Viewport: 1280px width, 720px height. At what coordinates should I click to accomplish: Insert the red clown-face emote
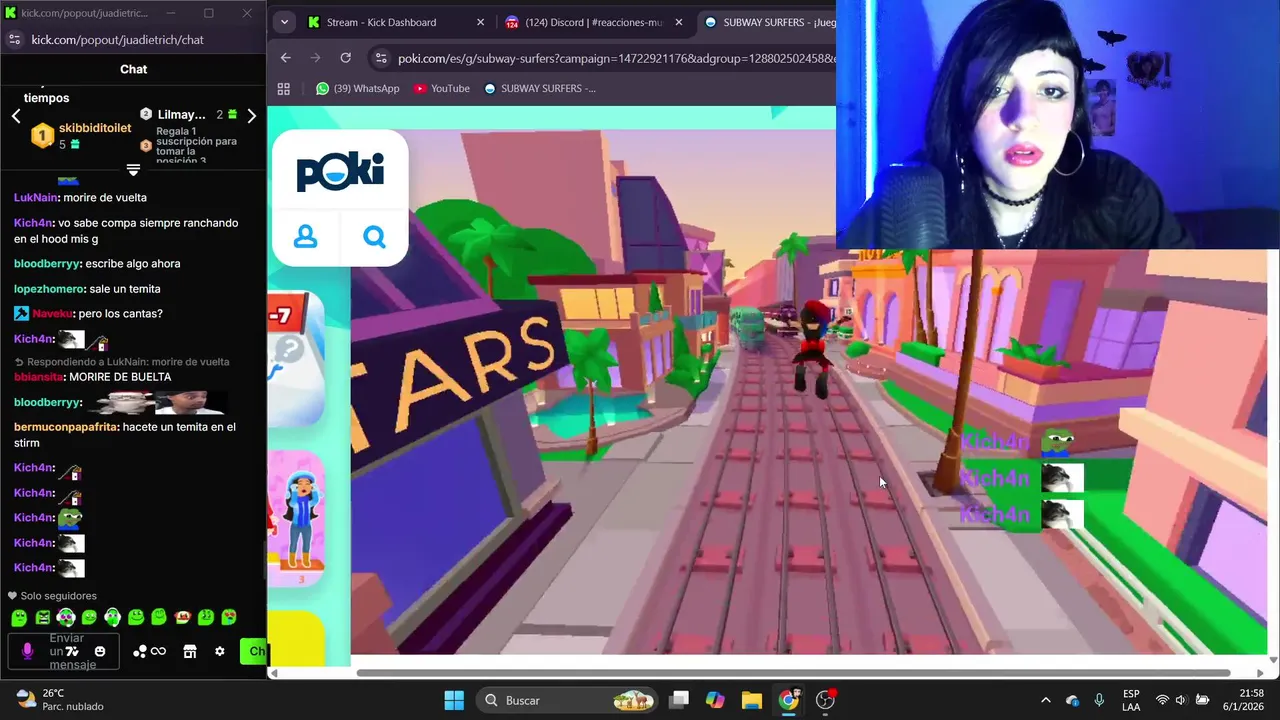coord(183,618)
